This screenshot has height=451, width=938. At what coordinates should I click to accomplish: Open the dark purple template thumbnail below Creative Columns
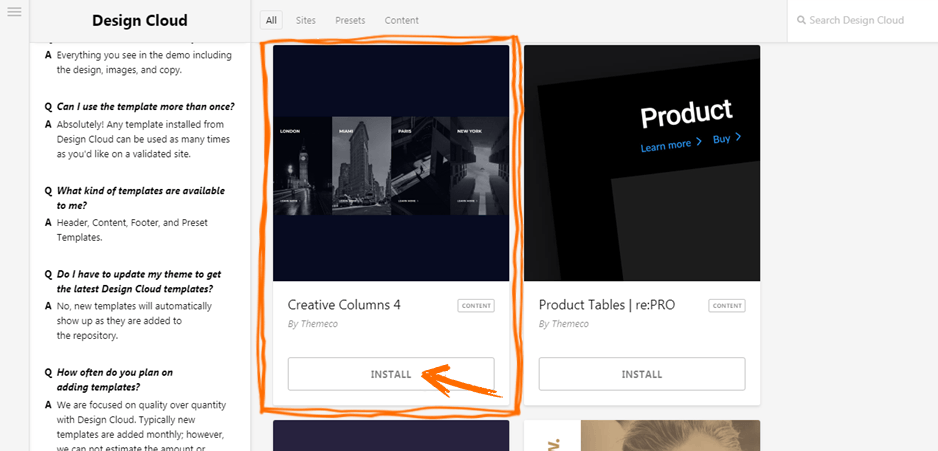(391, 435)
